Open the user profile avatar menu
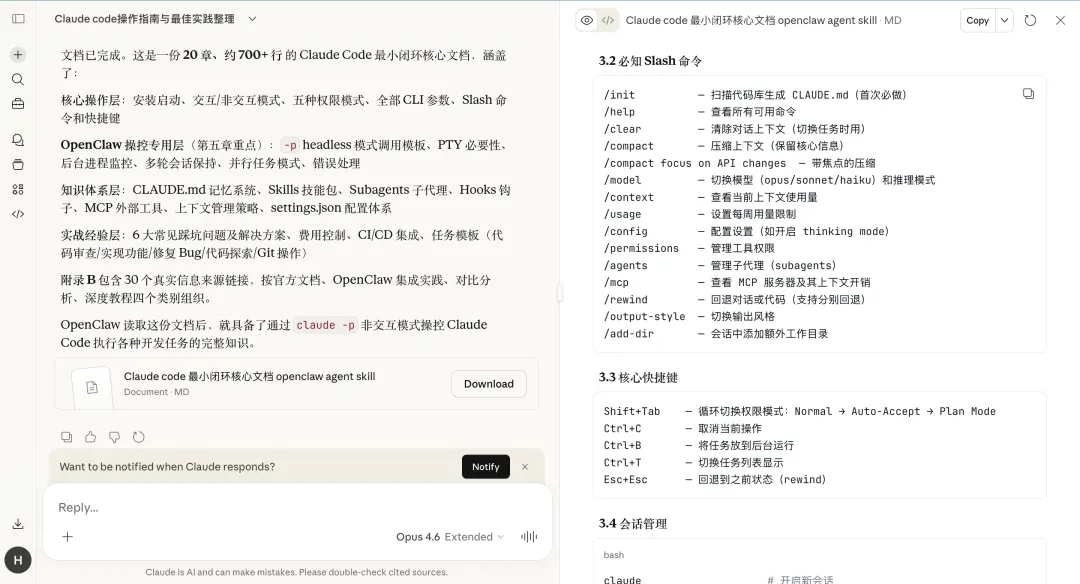The width and height of the screenshot is (1080, 584). pyautogui.click(x=18, y=560)
